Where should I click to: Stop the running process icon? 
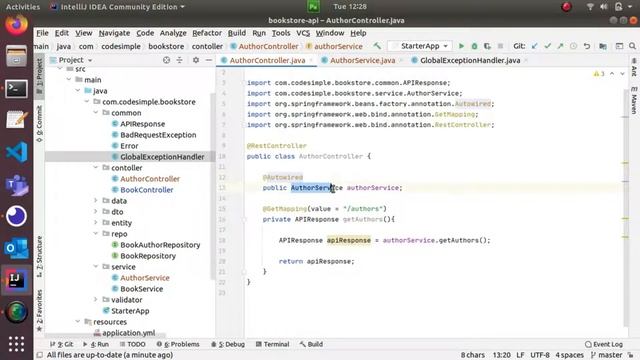point(500,46)
